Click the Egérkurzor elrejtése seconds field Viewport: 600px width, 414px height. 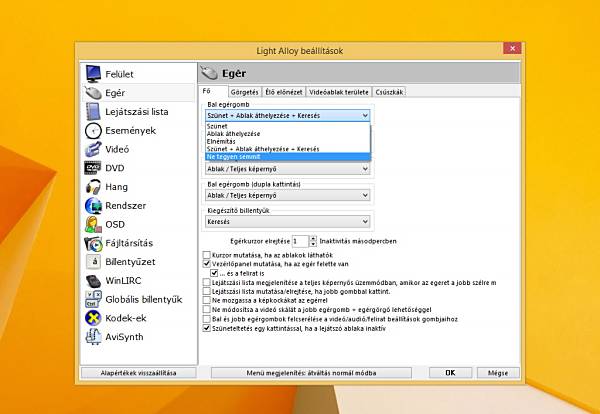tap(300, 241)
